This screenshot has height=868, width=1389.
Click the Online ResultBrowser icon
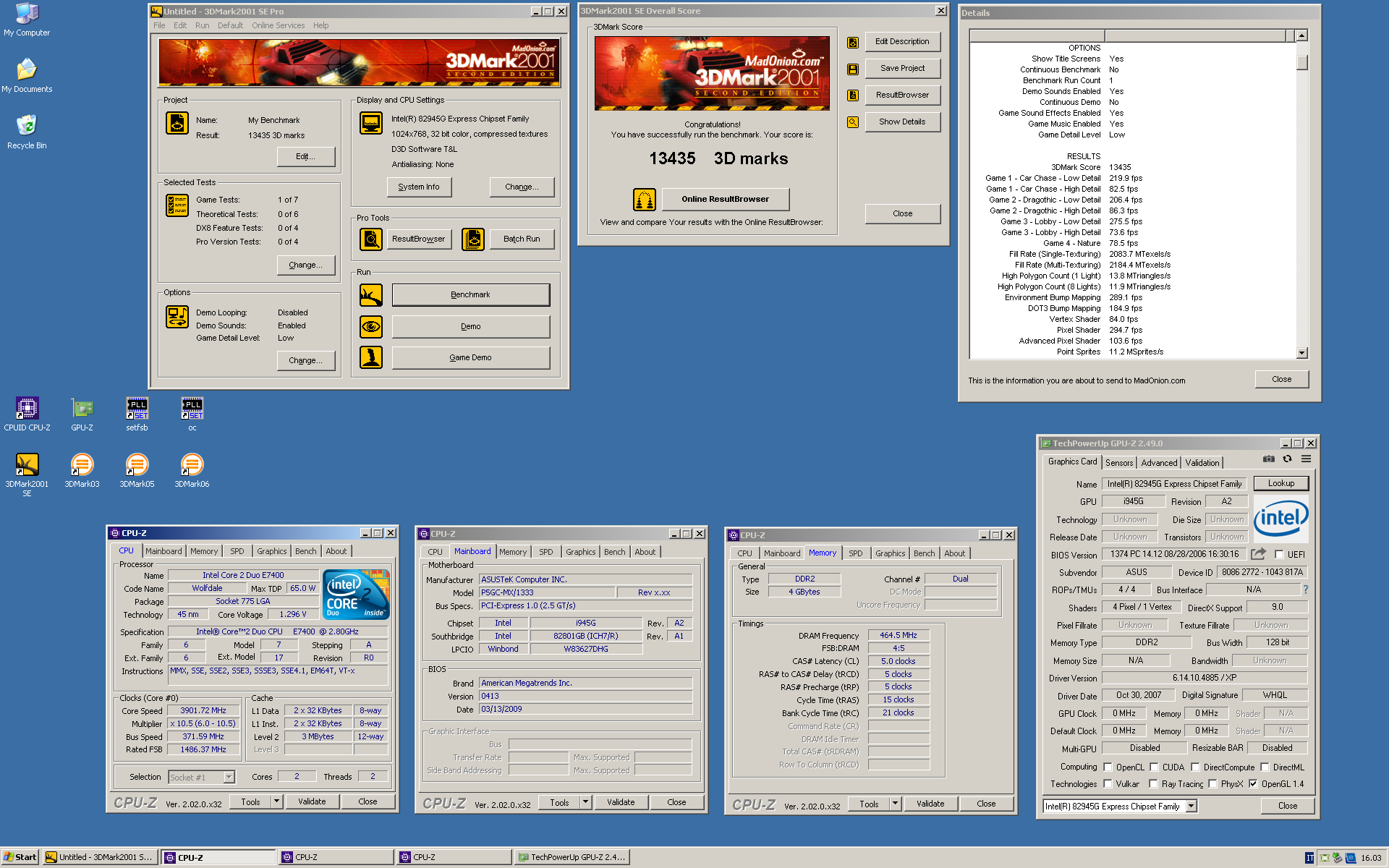click(x=645, y=199)
